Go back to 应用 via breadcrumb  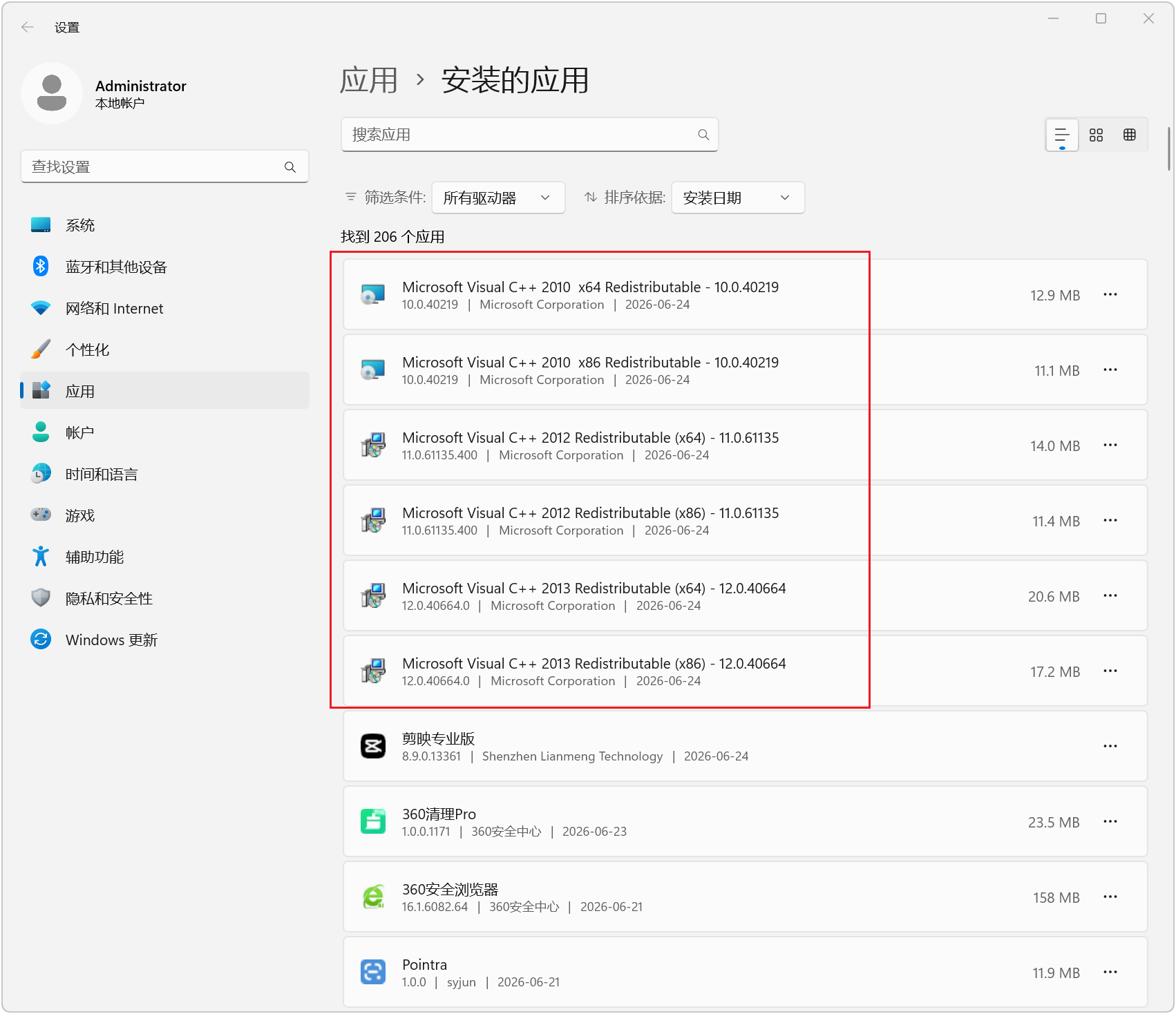pyautogui.click(x=369, y=80)
